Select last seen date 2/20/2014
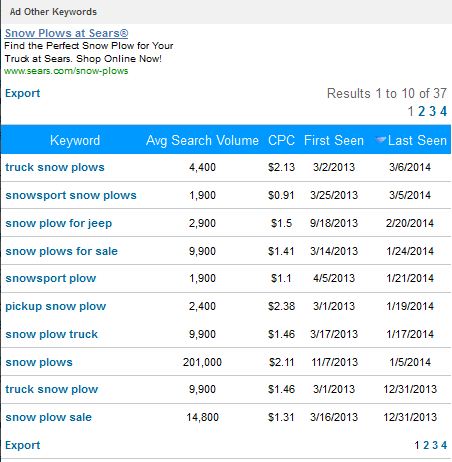The width and height of the screenshot is (452, 462). coord(410,223)
